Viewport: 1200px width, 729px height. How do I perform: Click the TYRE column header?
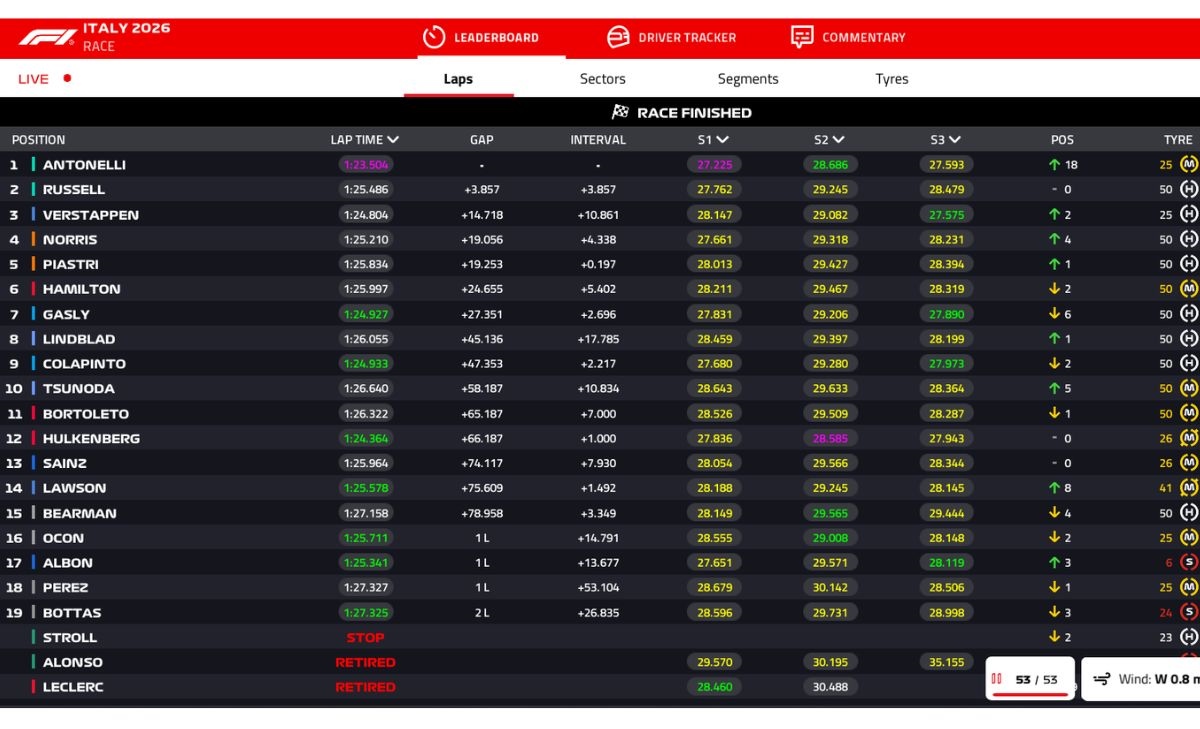tap(1178, 140)
